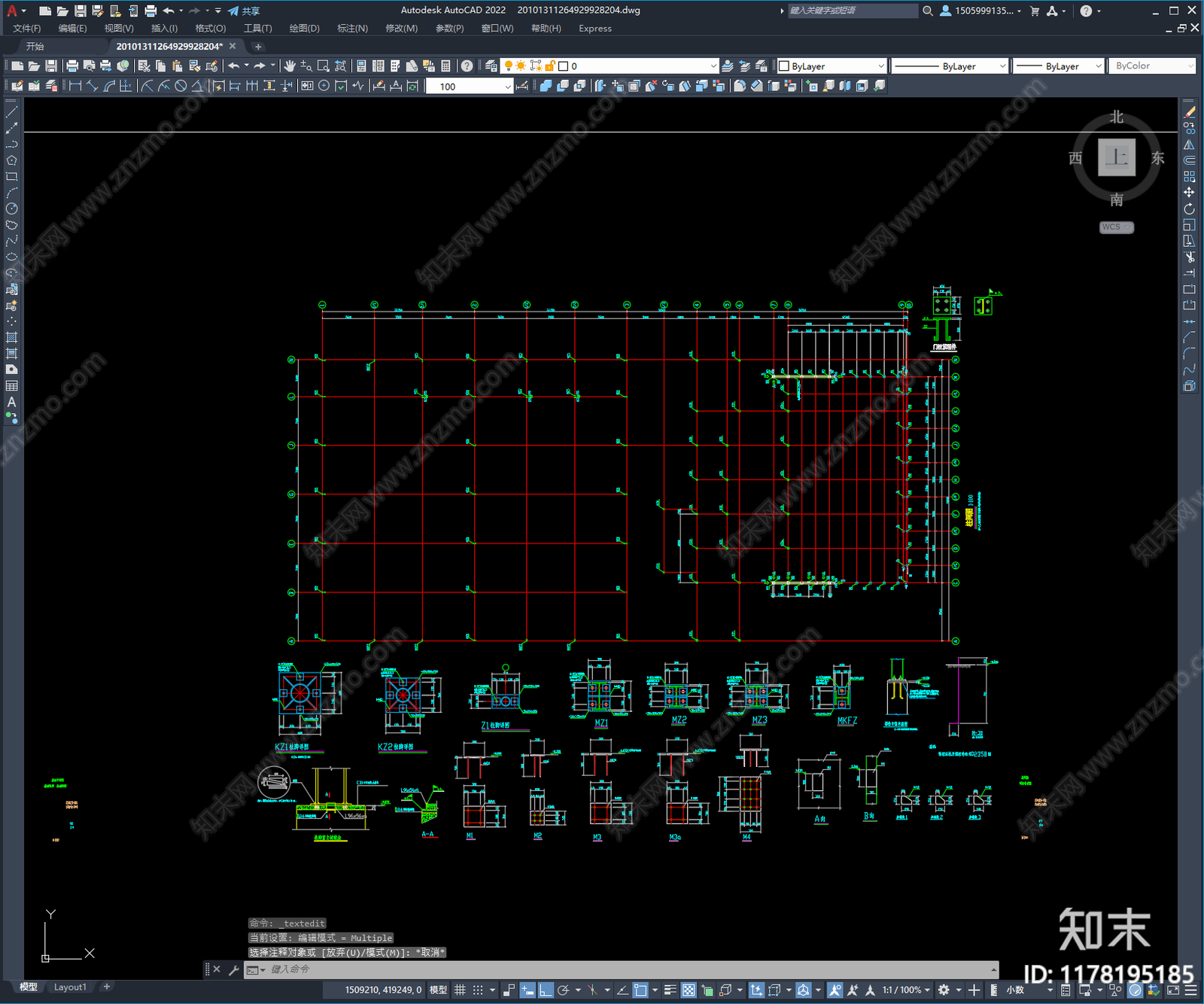Select the Circle draw tool
Image resolution: width=1204 pixels, height=1004 pixels.
(x=11, y=208)
